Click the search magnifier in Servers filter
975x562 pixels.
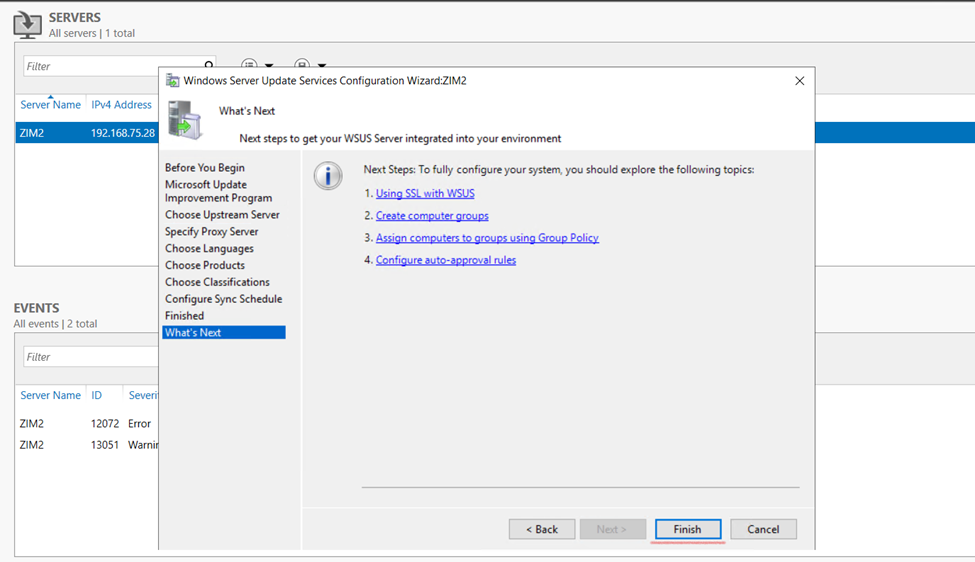[x=208, y=66]
